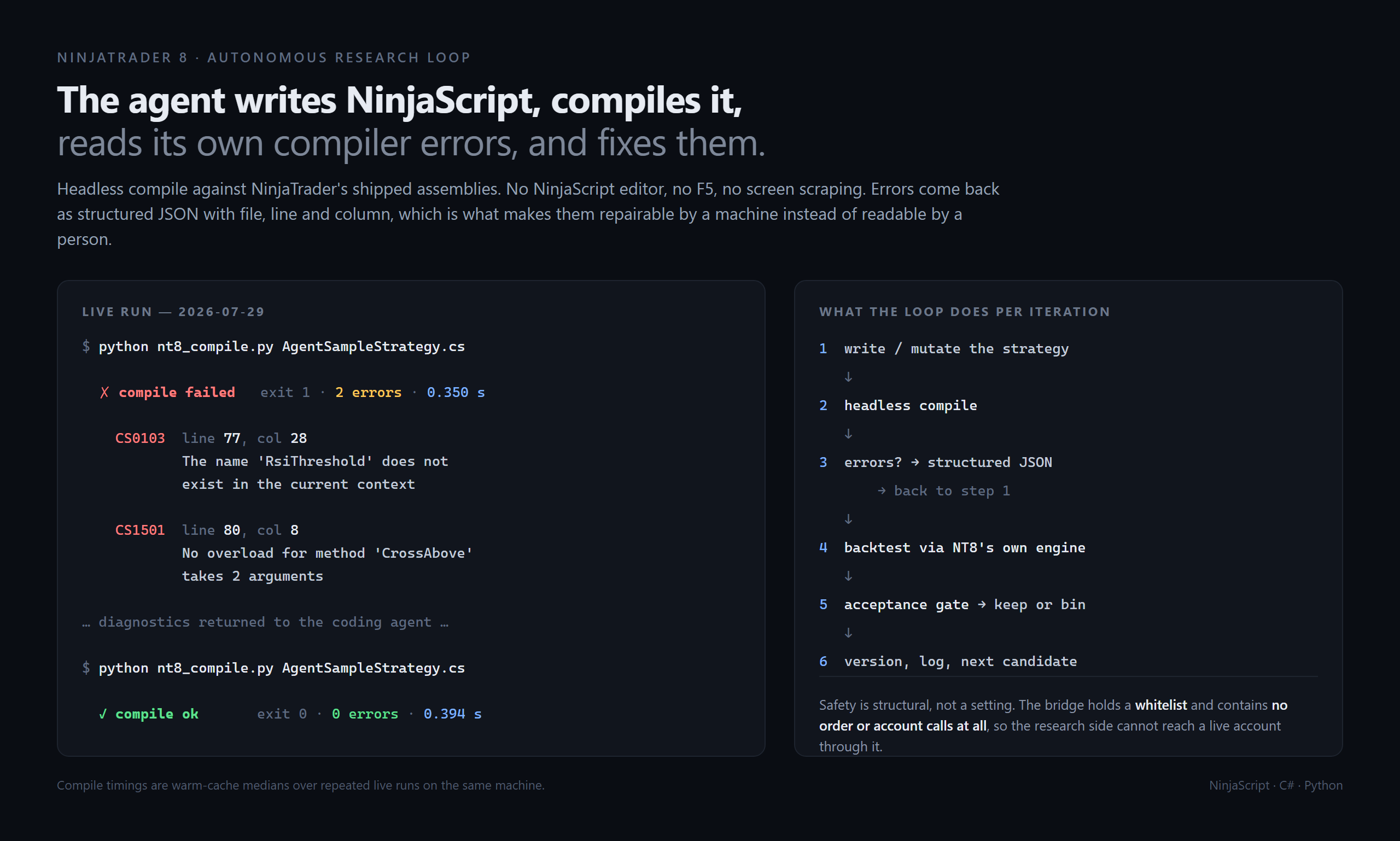Click error code CS1501
Image resolution: width=1400 pixels, height=841 pixels.
click(x=140, y=530)
